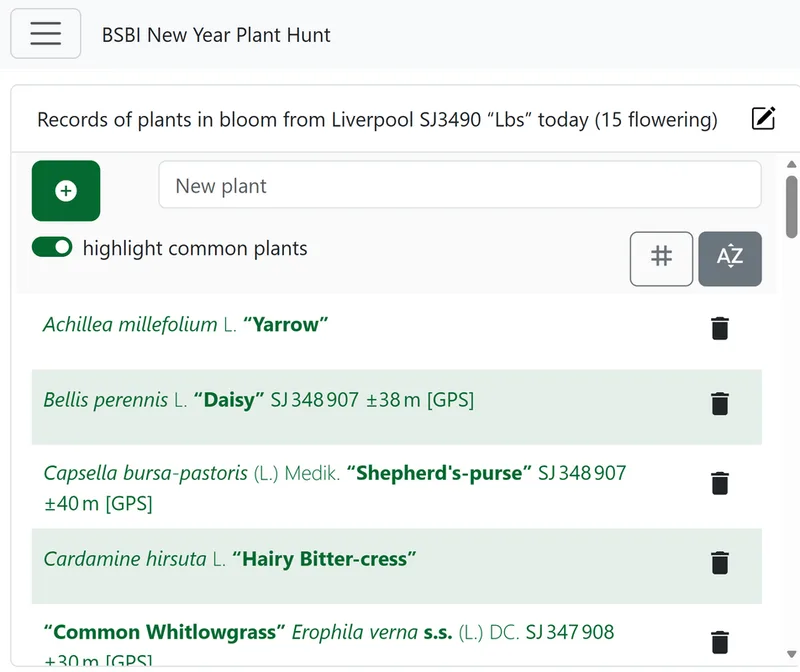The height and width of the screenshot is (672, 800).
Task: Click the BSBI New Year Plant Hunt title
Action: click(x=216, y=35)
